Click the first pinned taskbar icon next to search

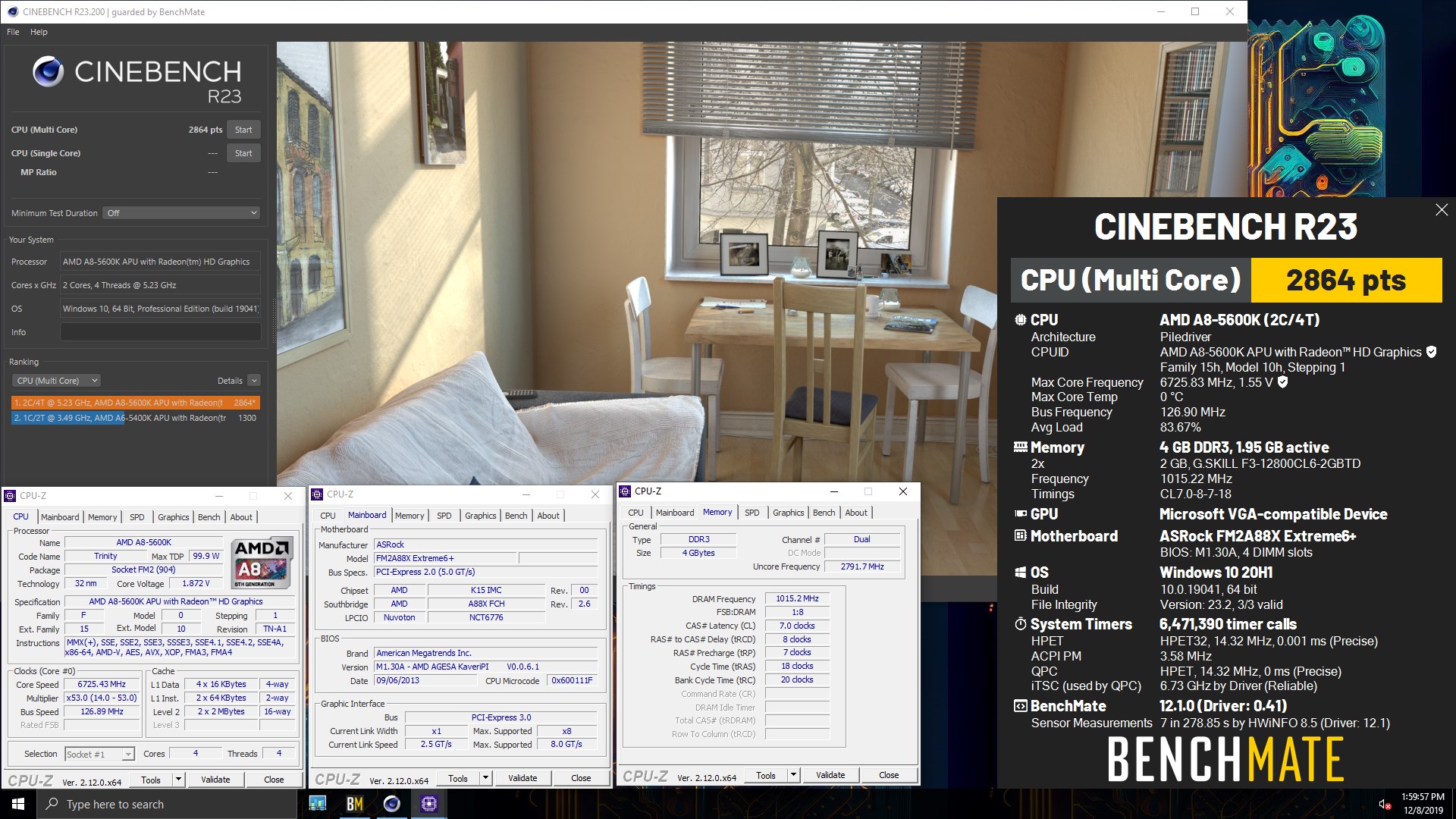317,804
